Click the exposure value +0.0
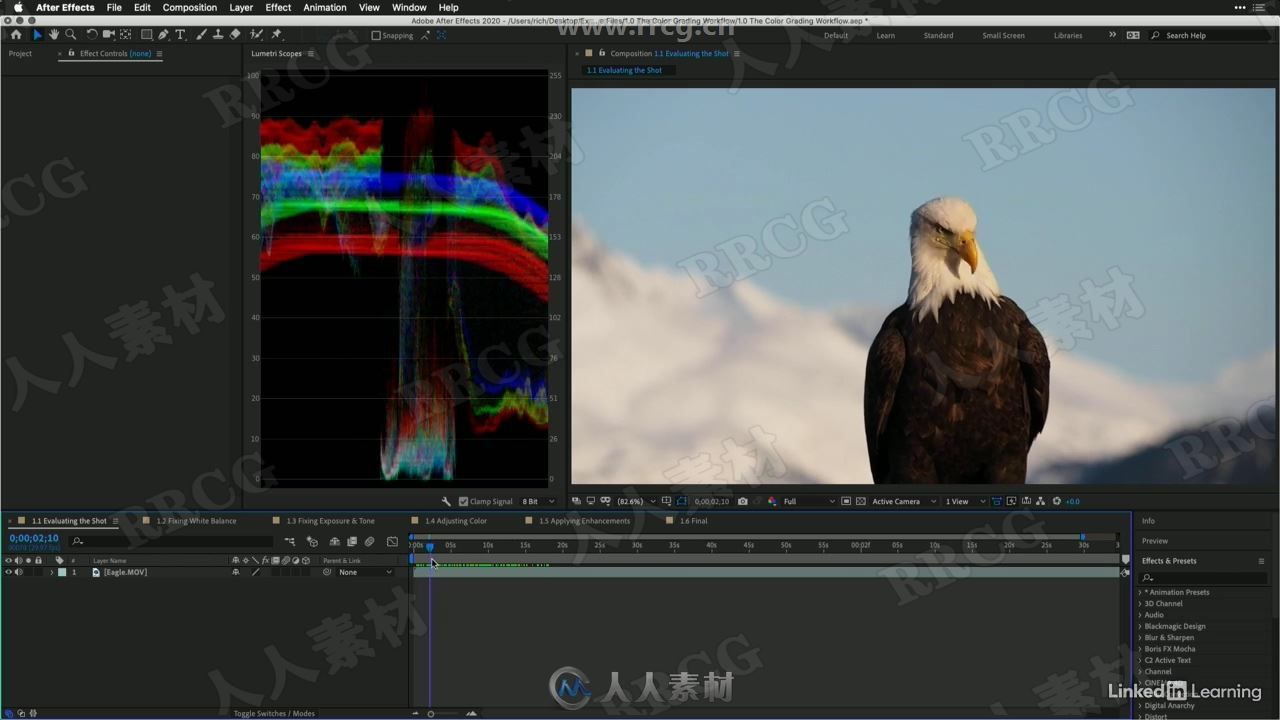The width and height of the screenshot is (1280, 720). (1072, 501)
